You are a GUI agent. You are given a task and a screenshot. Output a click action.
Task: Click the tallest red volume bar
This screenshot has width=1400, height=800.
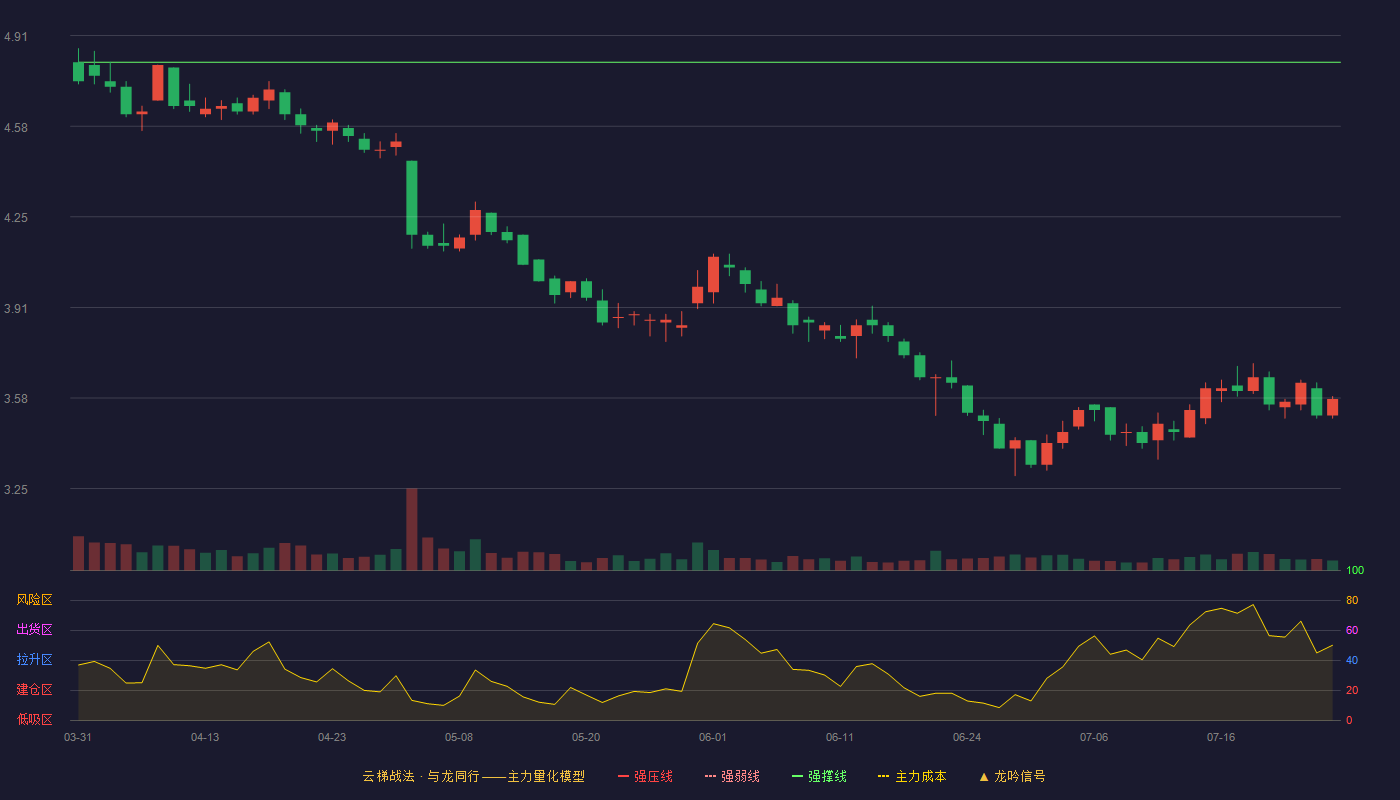coord(412,530)
